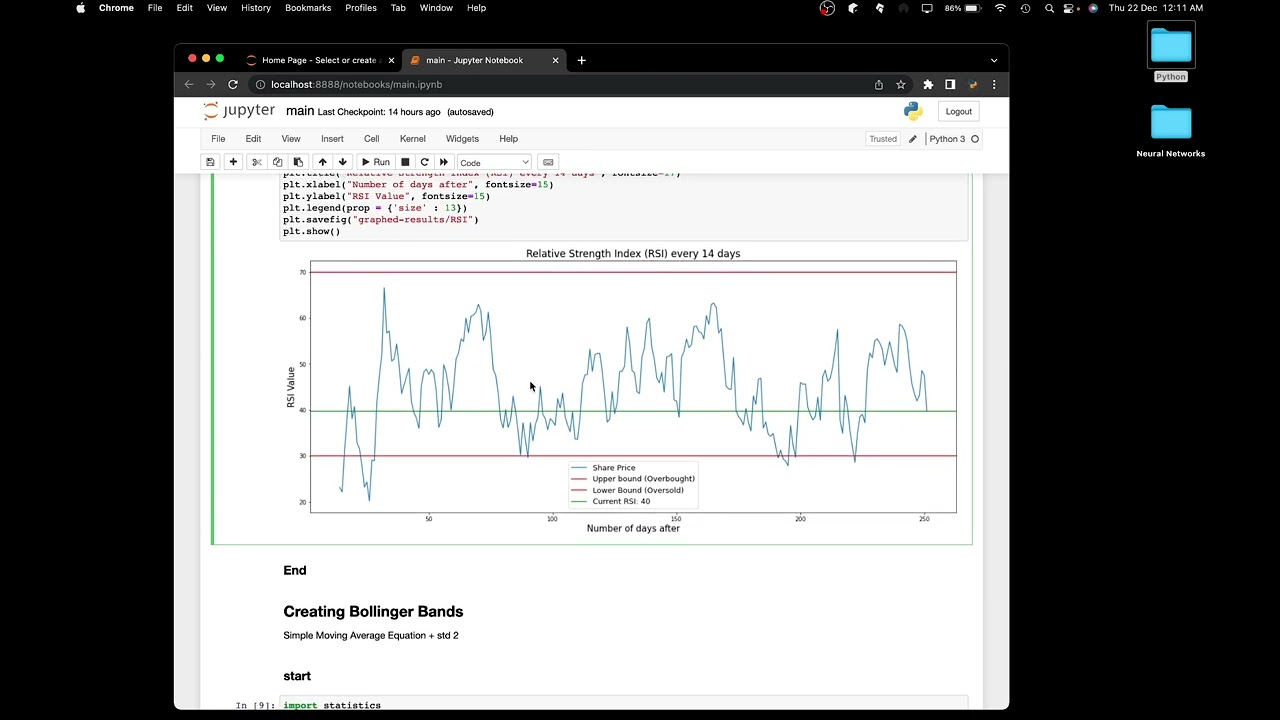Go forward in Chrome
Image resolution: width=1280 pixels, height=720 pixels.
click(210, 84)
